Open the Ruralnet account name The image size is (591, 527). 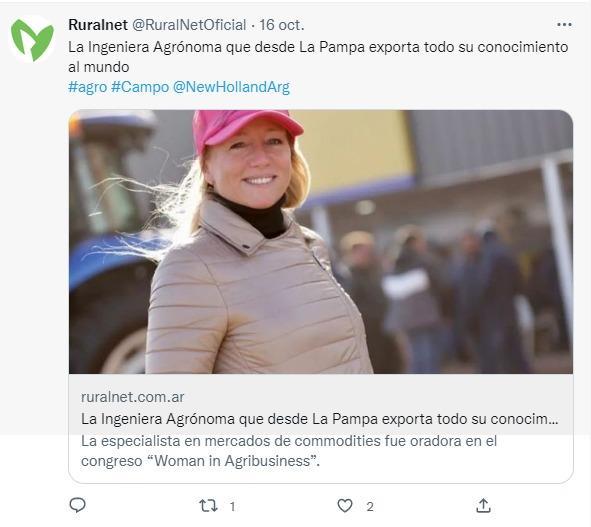click(98, 25)
